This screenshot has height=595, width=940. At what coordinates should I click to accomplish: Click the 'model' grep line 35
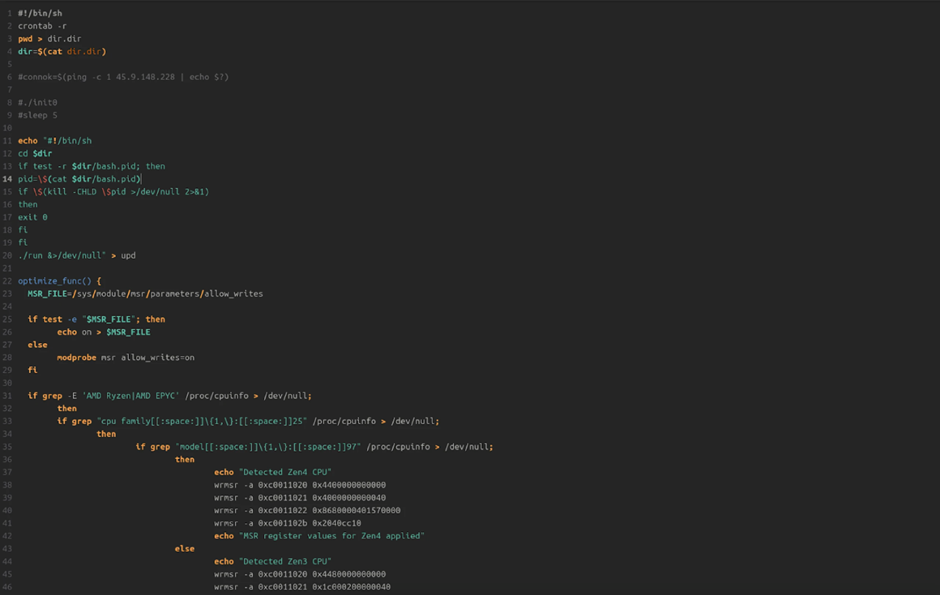[x=314, y=446]
